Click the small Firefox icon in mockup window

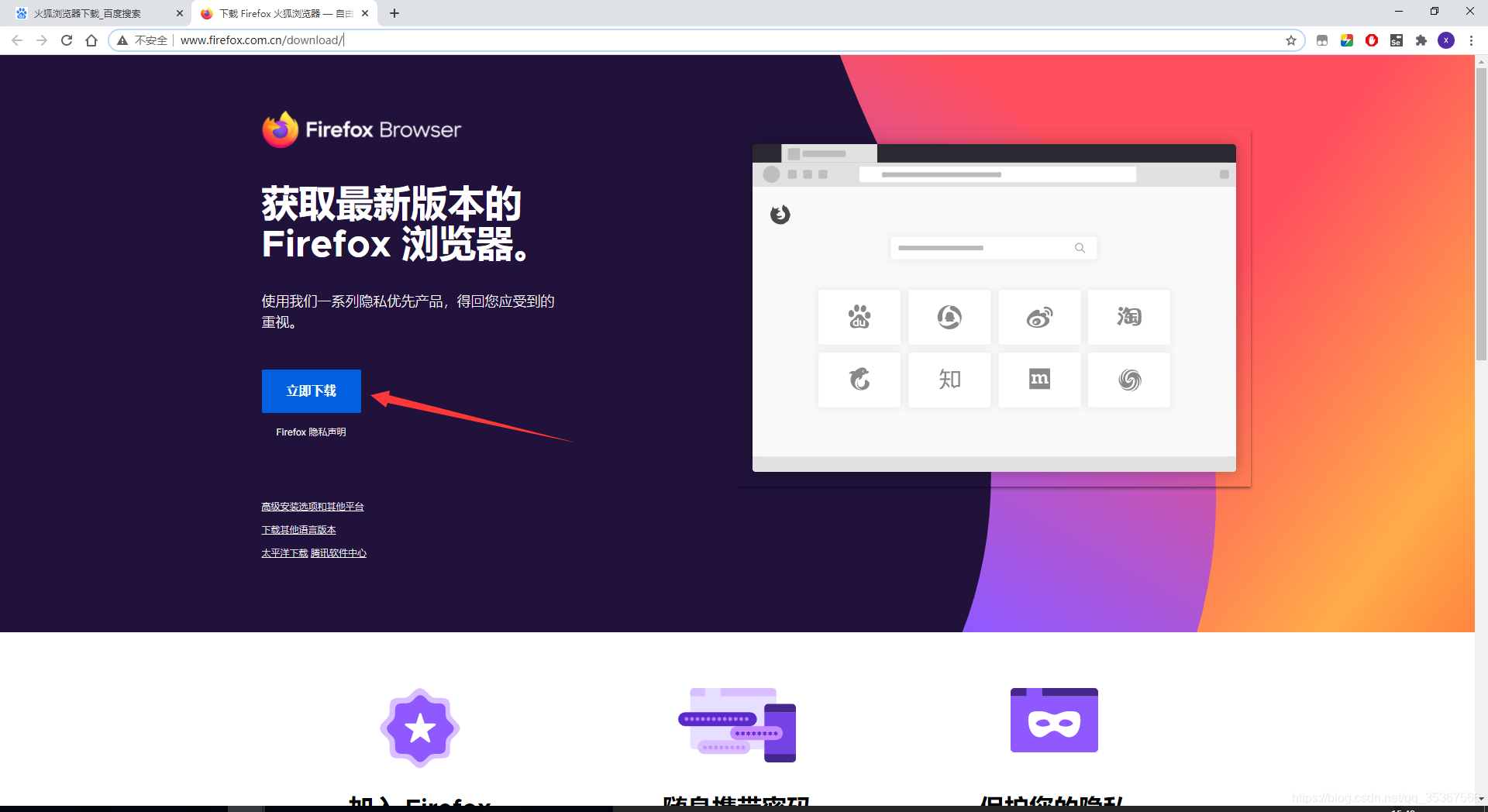[780, 215]
